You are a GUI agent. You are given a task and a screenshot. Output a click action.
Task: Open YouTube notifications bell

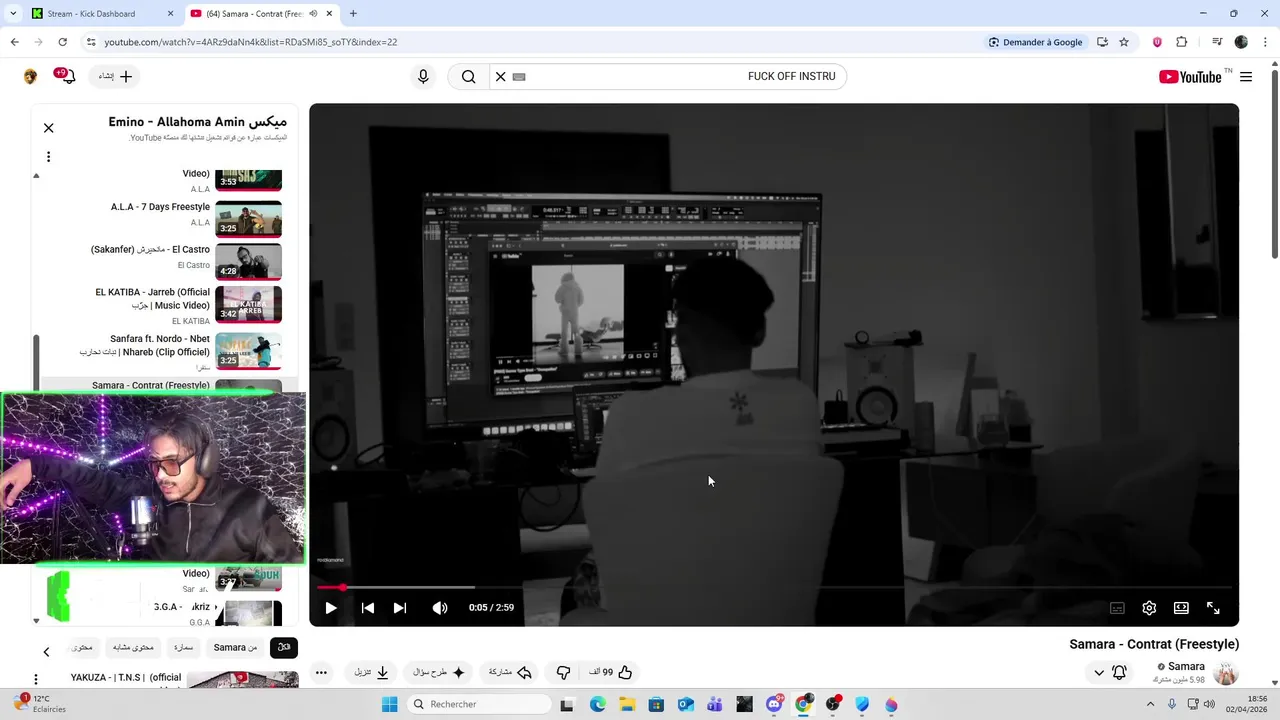pos(67,76)
